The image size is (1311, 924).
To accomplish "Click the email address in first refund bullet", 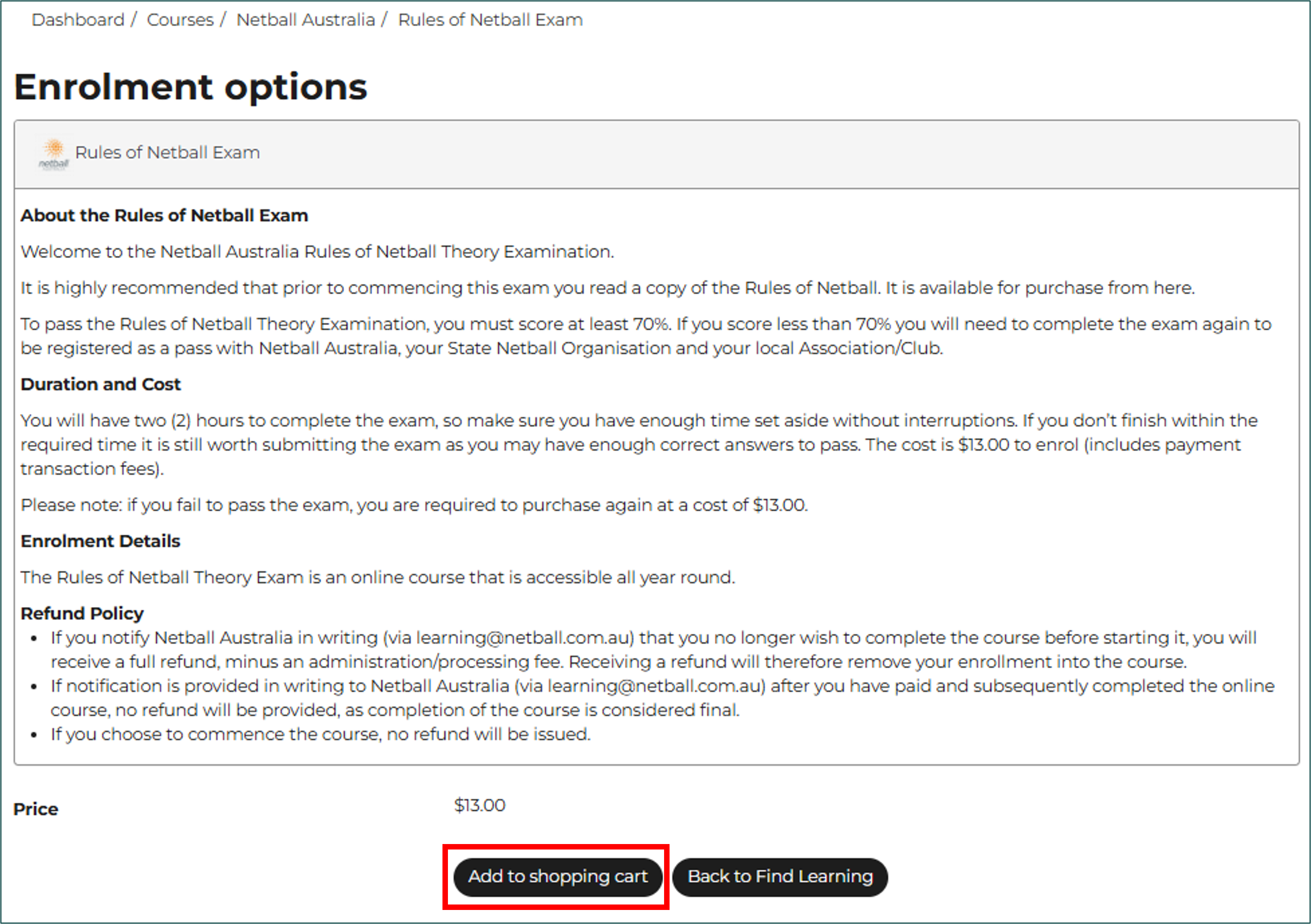I will (525, 637).
